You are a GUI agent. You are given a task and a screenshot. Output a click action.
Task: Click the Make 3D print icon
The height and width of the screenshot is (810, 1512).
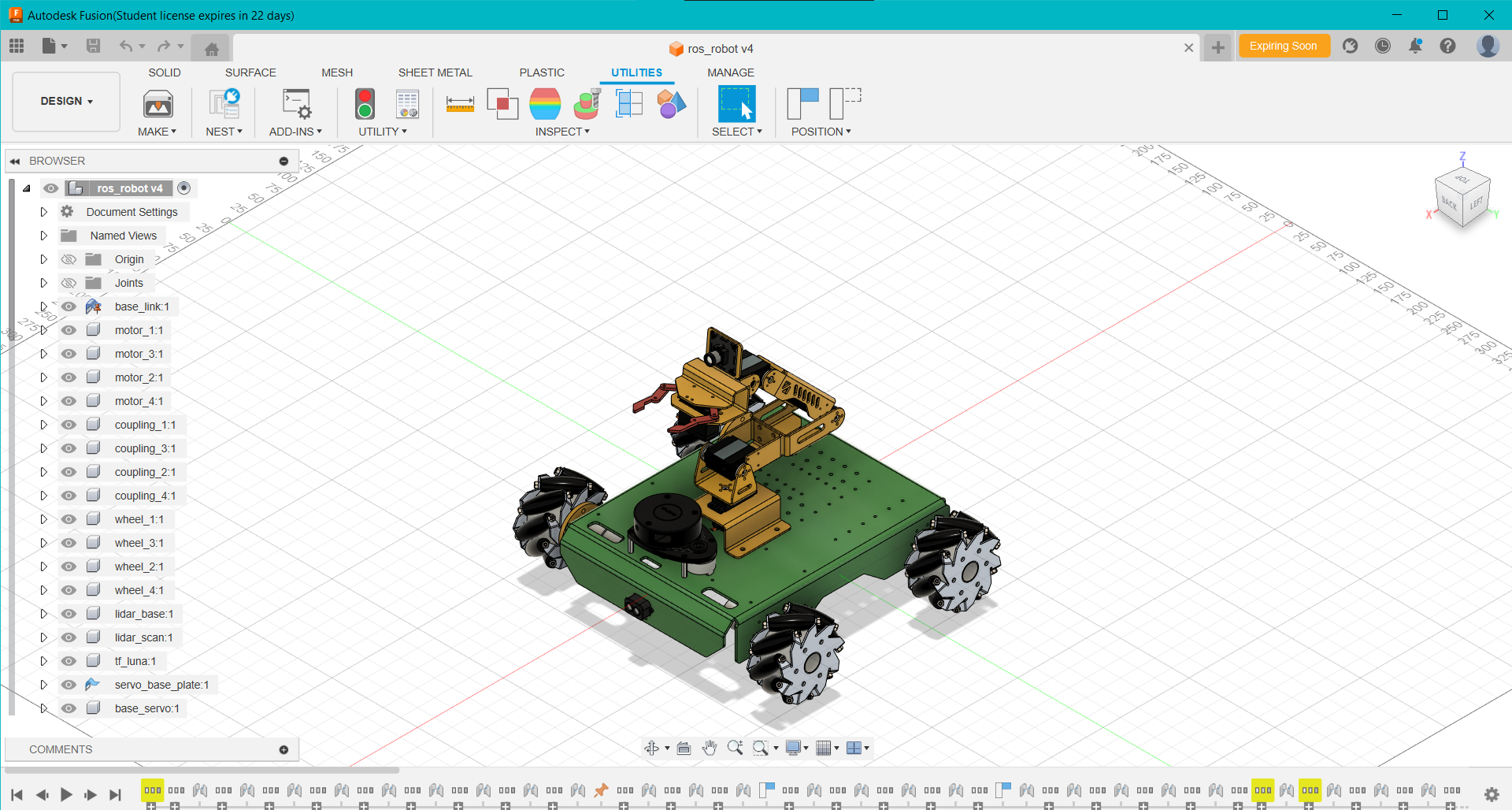157,105
